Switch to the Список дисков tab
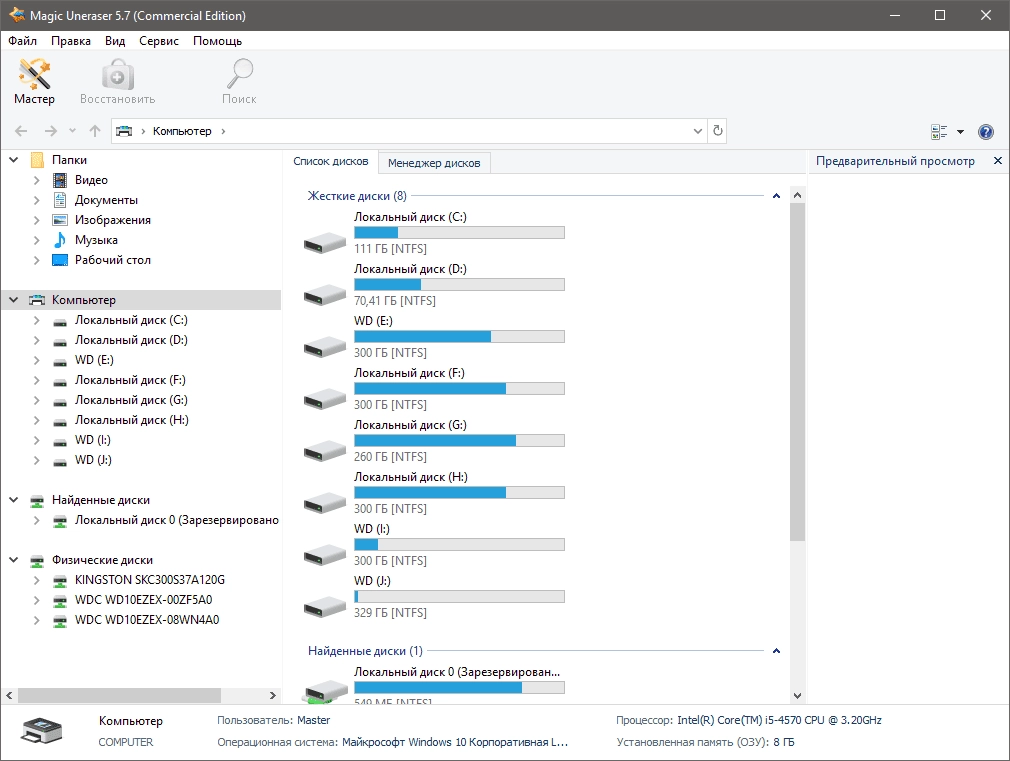 pyautogui.click(x=331, y=161)
